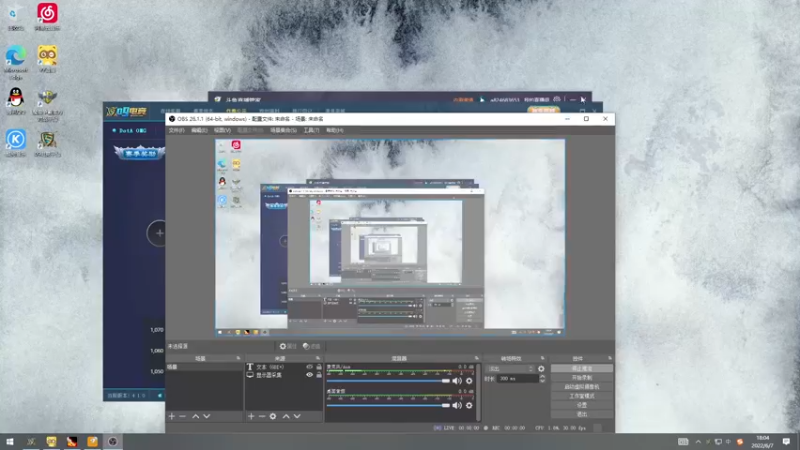Expand hidden system tray icons chevron
Image resolution: width=800 pixels, height=450 pixels.
tap(697, 441)
